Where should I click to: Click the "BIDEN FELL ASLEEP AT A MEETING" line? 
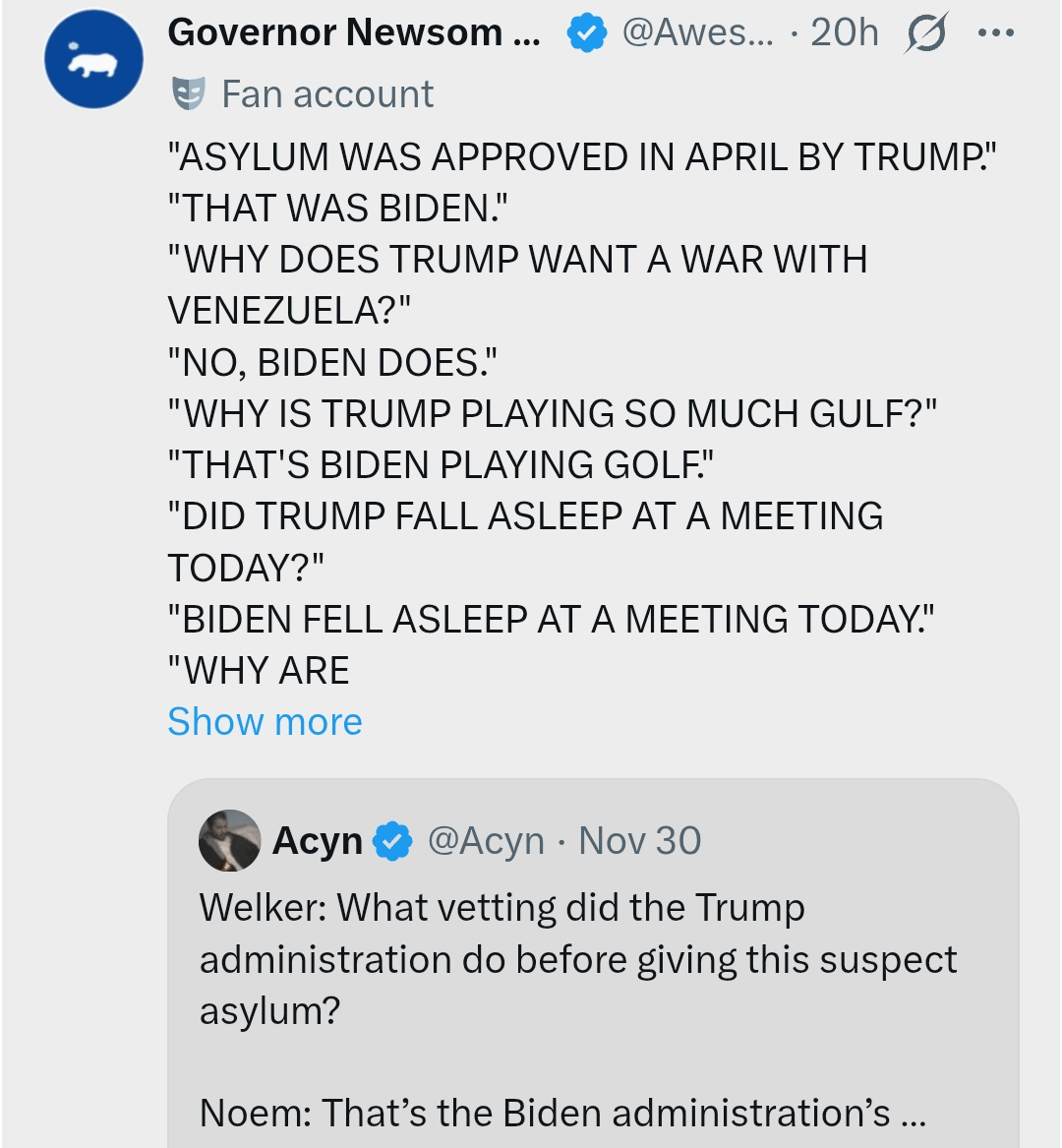[551, 620]
